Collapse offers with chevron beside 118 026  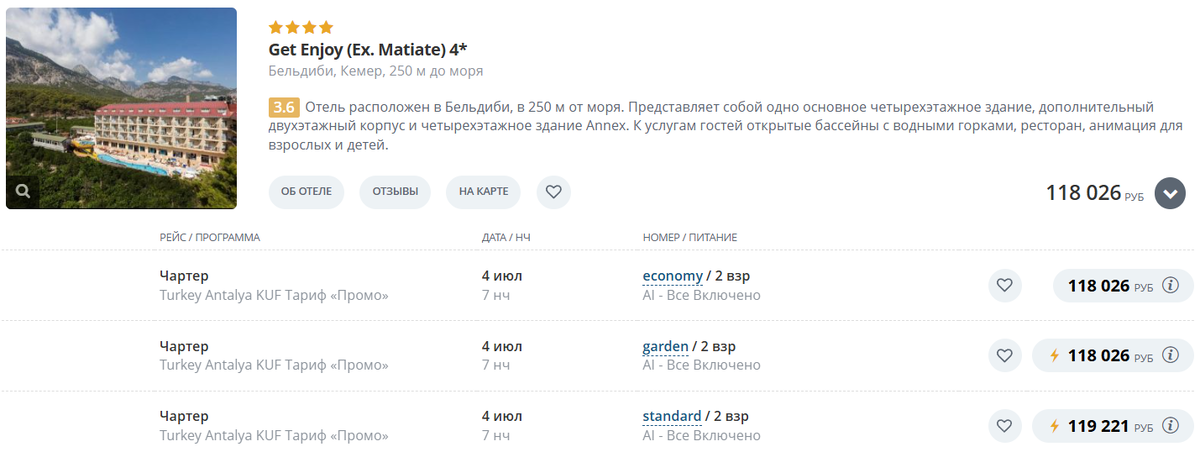click(1170, 193)
